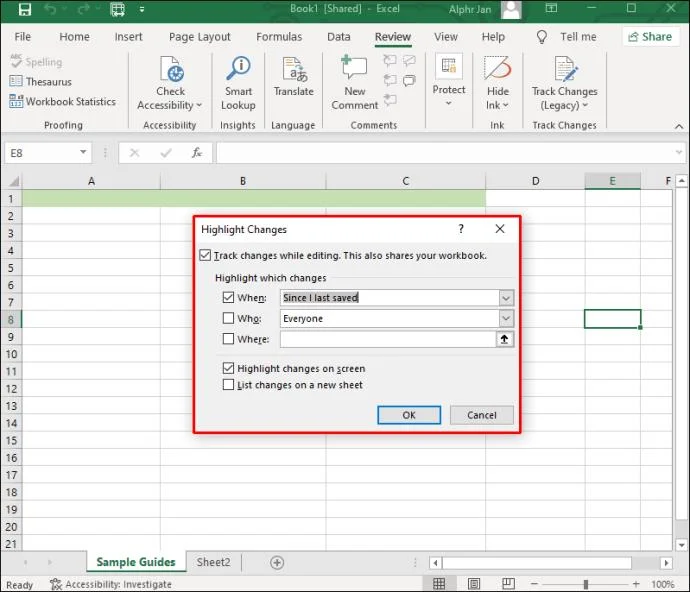Enable the Who checkbox
Viewport: 690px width, 592px height.
click(228, 318)
